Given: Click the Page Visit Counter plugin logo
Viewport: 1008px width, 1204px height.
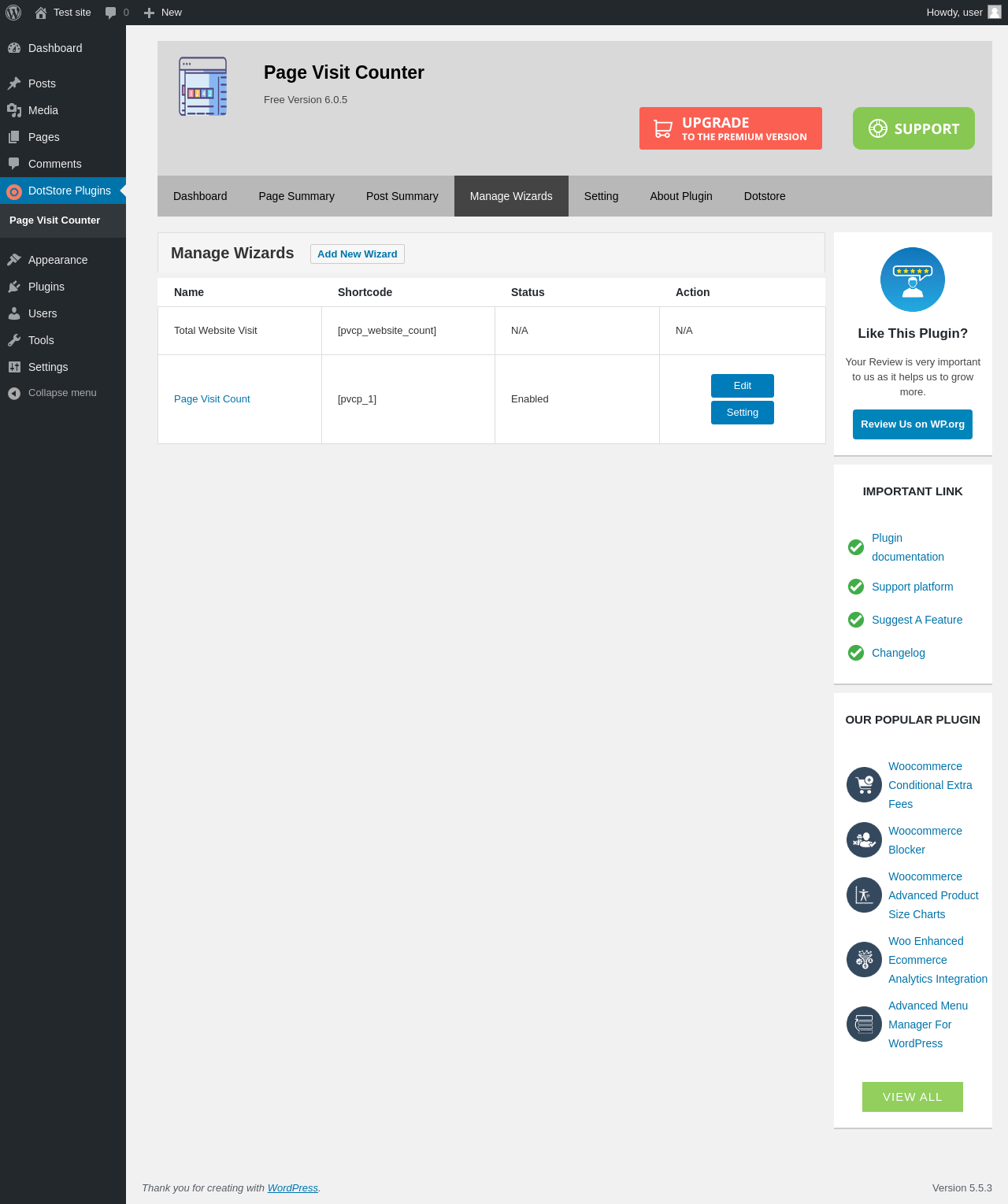Looking at the screenshot, I should (x=203, y=87).
